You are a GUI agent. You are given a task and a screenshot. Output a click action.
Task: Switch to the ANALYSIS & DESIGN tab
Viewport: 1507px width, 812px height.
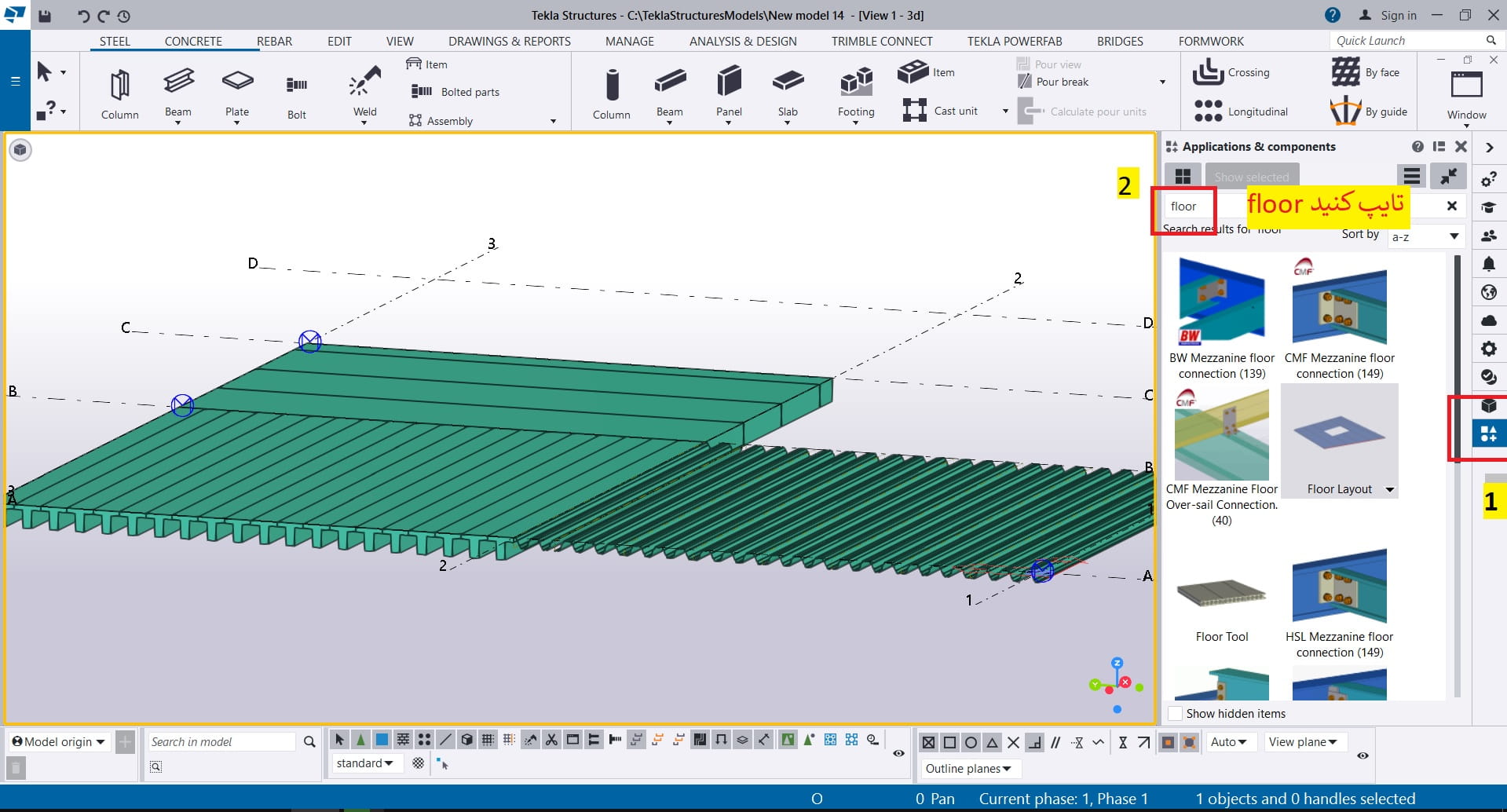click(743, 41)
